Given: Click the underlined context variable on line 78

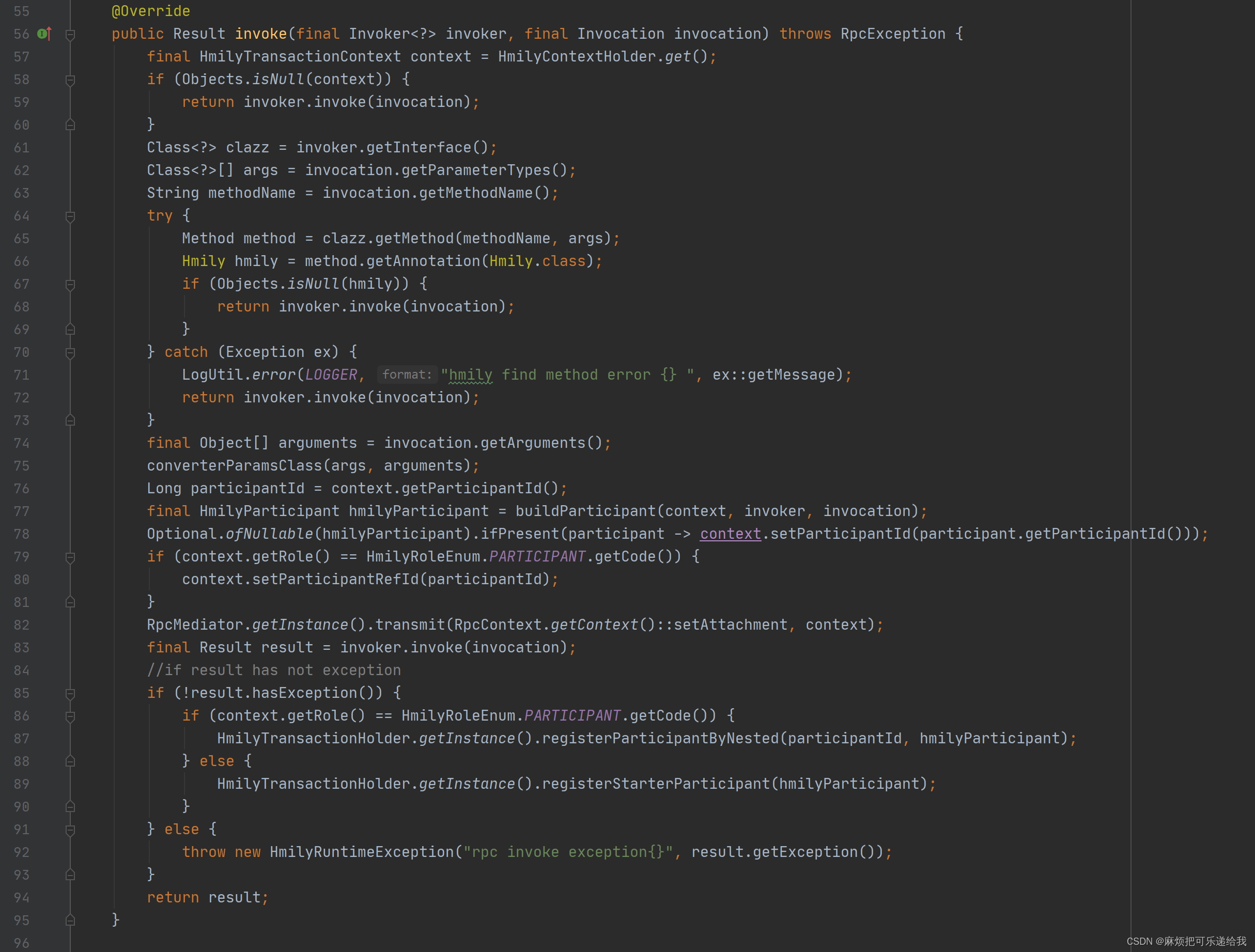Looking at the screenshot, I should [730, 534].
